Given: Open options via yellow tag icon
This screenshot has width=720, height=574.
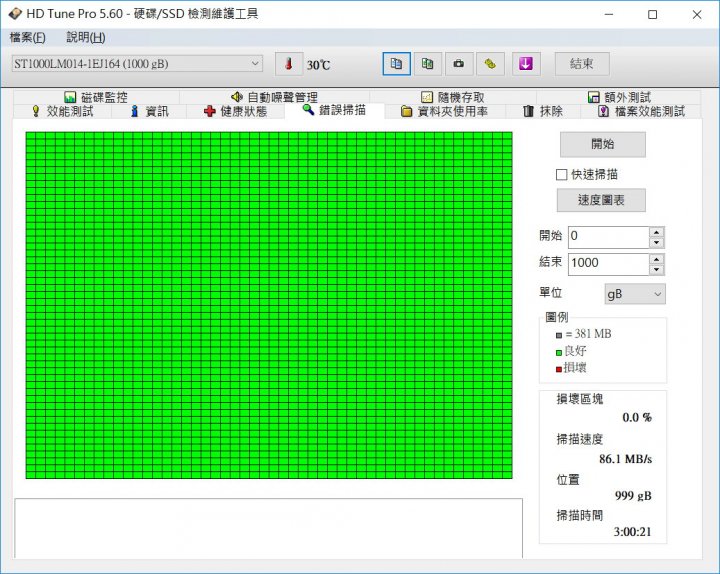Looking at the screenshot, I should [490, 64].
